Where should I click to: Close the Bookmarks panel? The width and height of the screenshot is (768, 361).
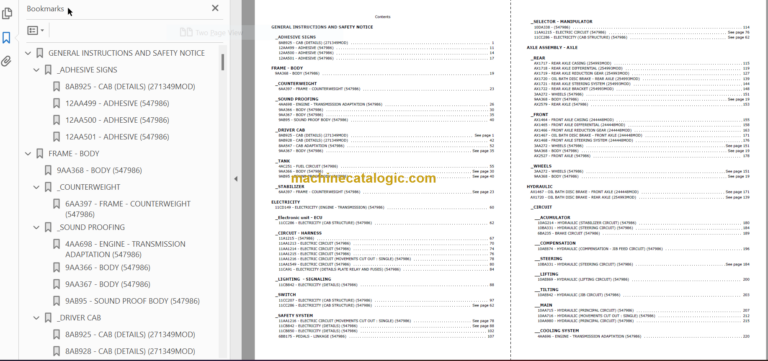pyautogui.click(x=215, y=8)
